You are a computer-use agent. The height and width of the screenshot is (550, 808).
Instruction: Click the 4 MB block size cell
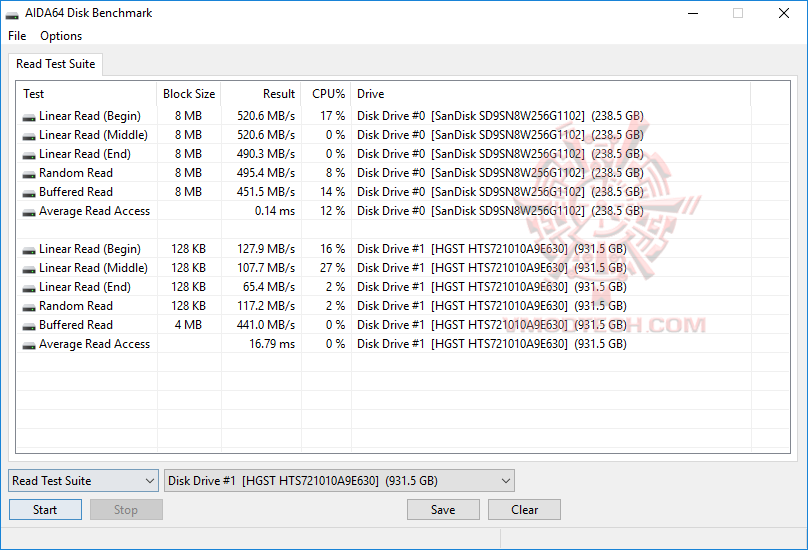point(188,325)
